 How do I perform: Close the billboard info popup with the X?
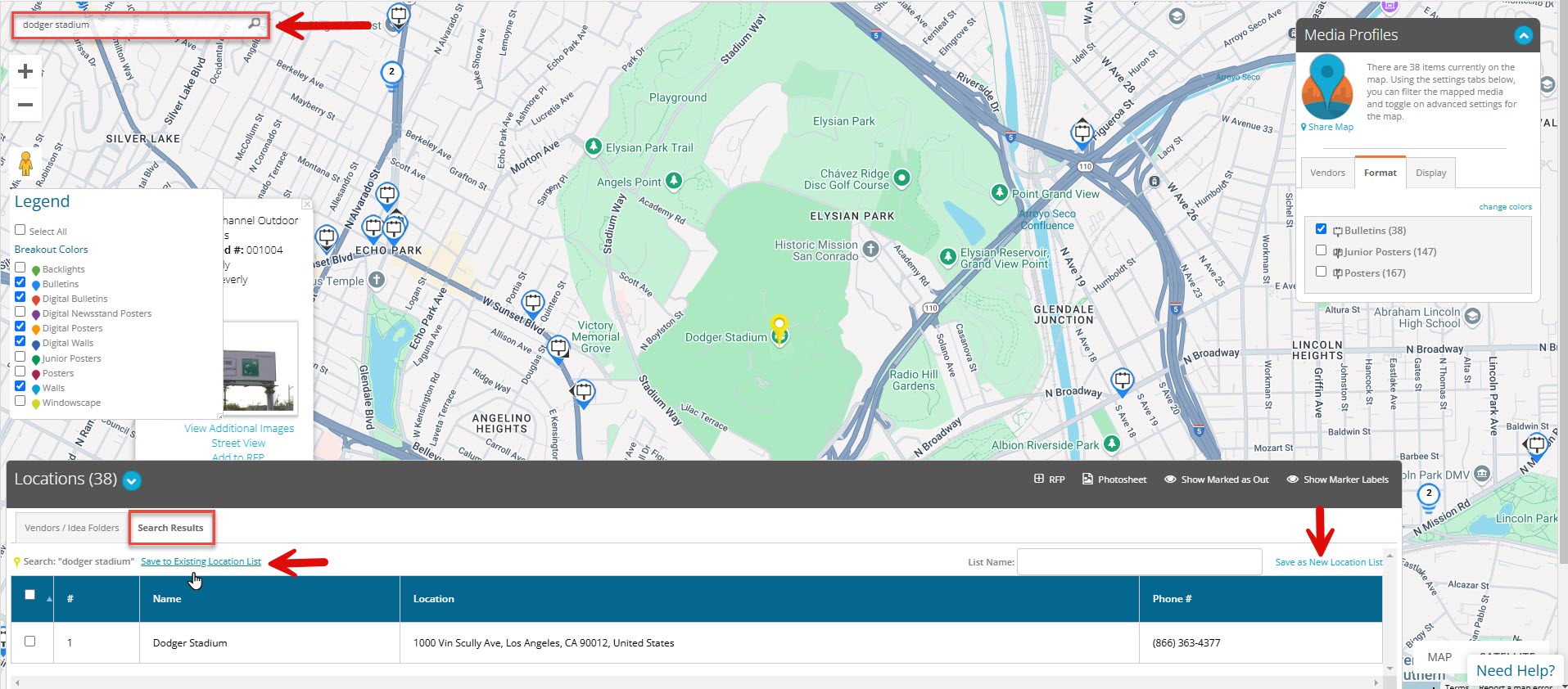click(x=306, y=204)
